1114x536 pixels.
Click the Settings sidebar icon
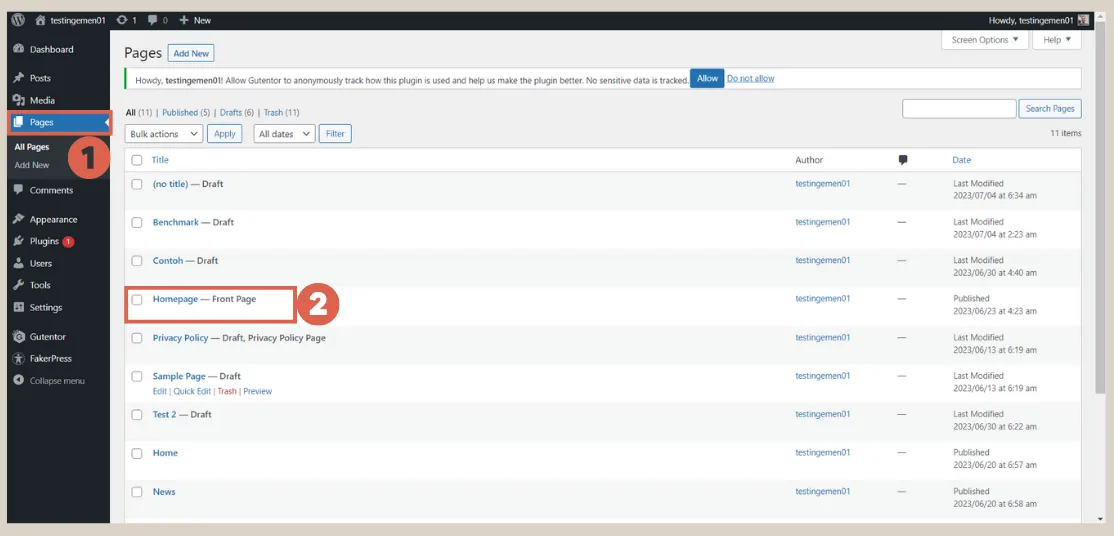(19, 307)
